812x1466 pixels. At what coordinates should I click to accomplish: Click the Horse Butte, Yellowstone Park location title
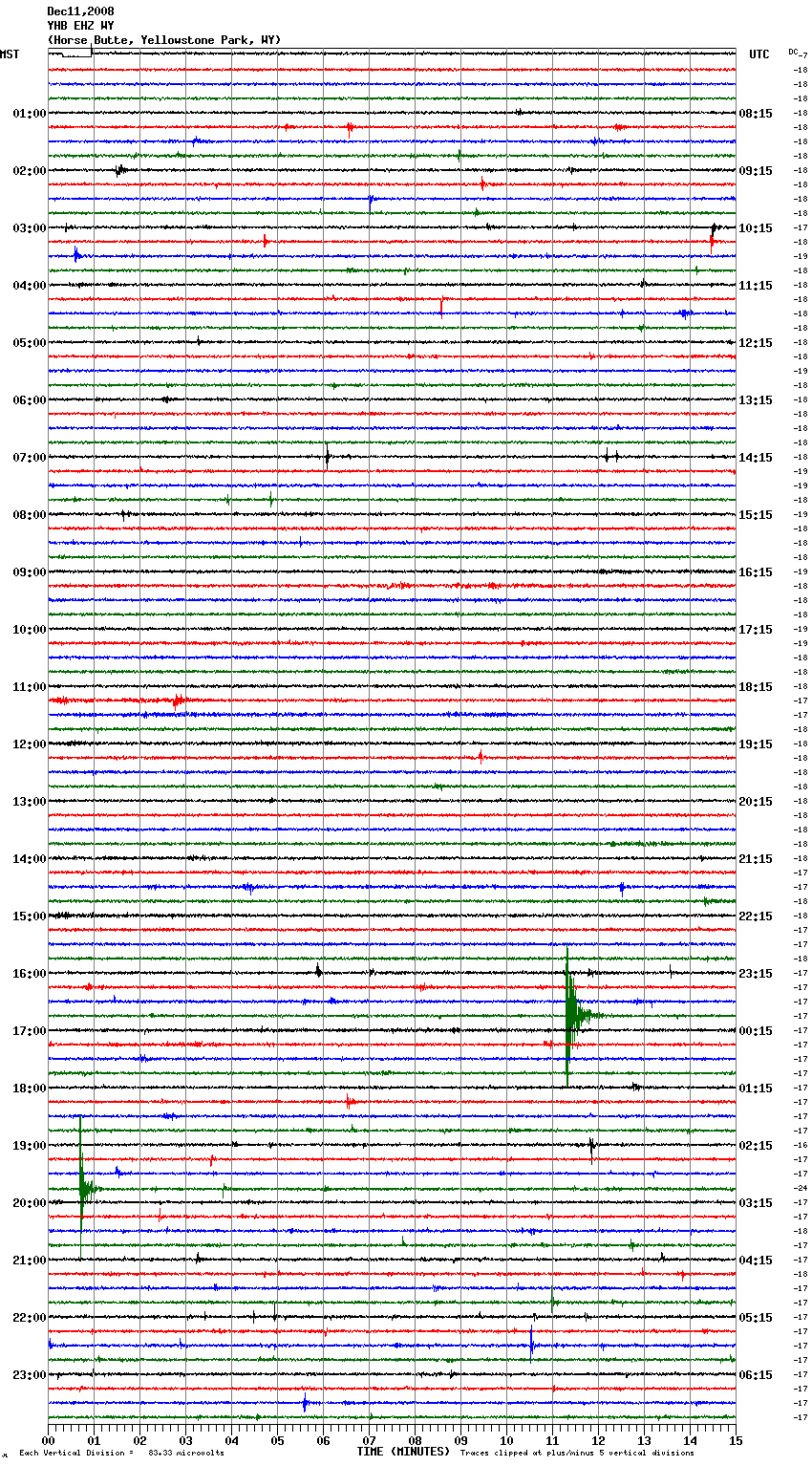pyautogui.click(x=164, y=40)
